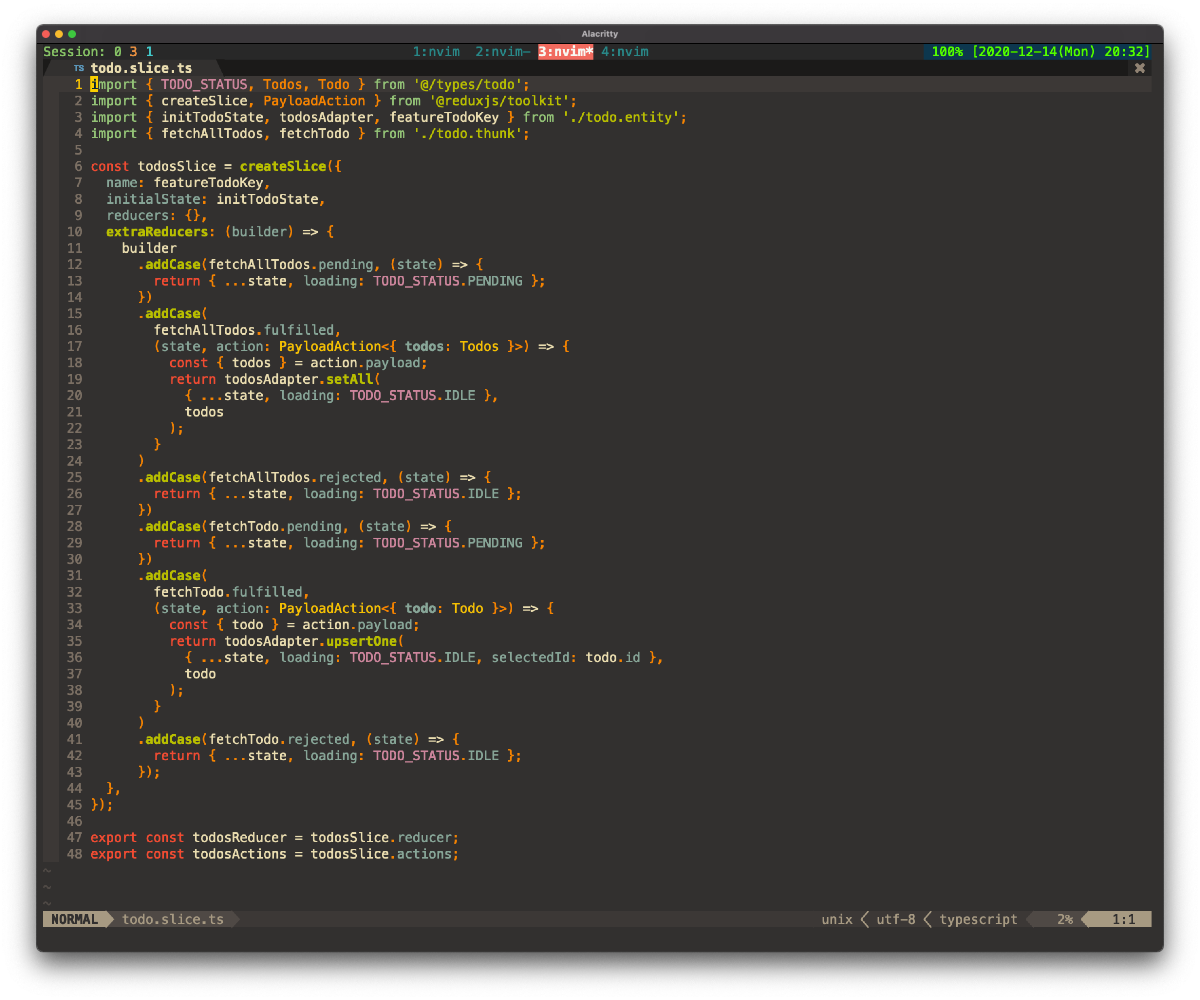Click the 2% scroll position indicator
The width and height of the screenshot is (1200, 1000).
coord(1064,919)
